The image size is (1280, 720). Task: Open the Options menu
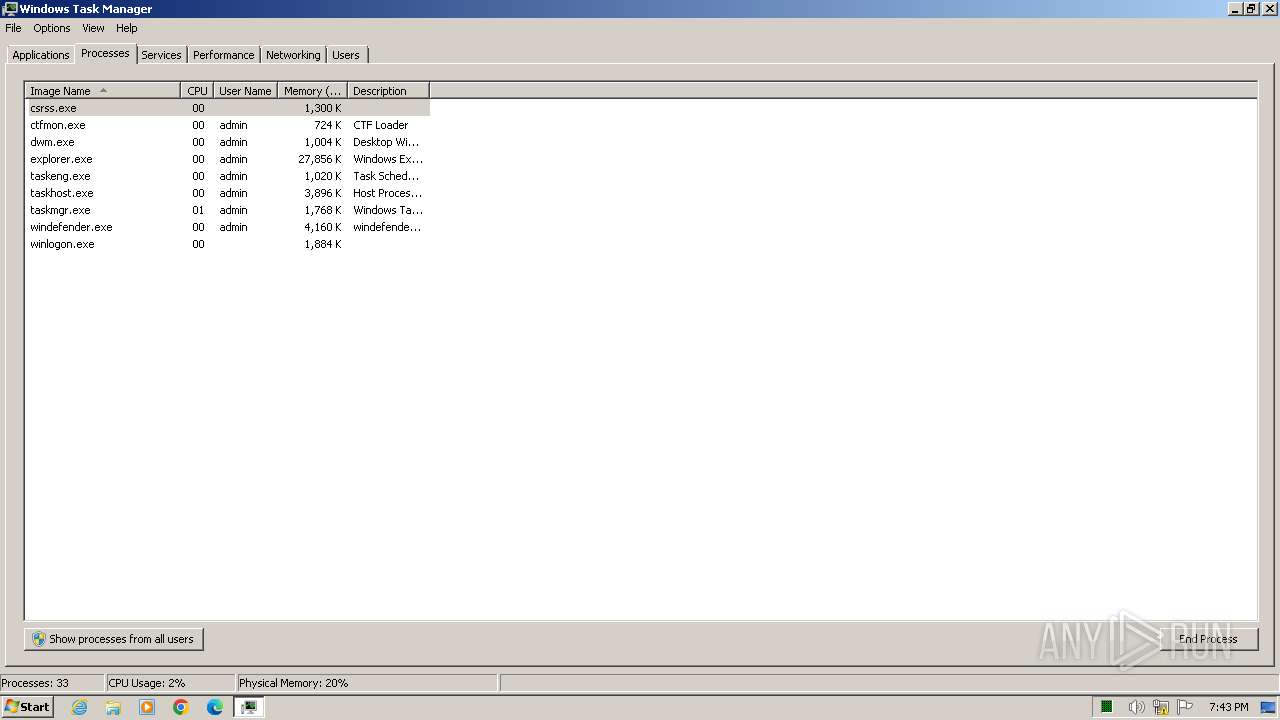click(52, 28)
